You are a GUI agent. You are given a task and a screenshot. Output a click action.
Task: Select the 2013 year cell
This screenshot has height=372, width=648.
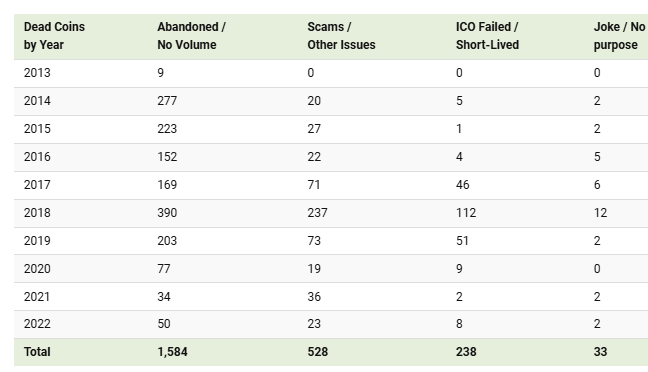click(x=37, y=73)
